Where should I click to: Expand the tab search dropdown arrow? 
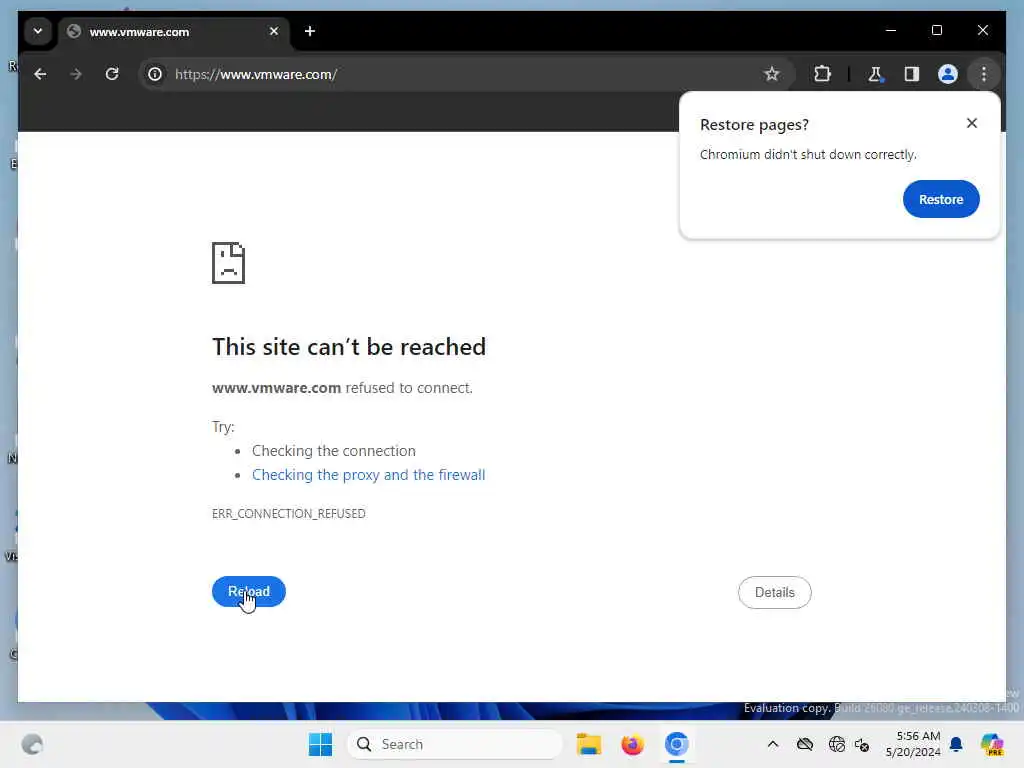pos(38,31)
